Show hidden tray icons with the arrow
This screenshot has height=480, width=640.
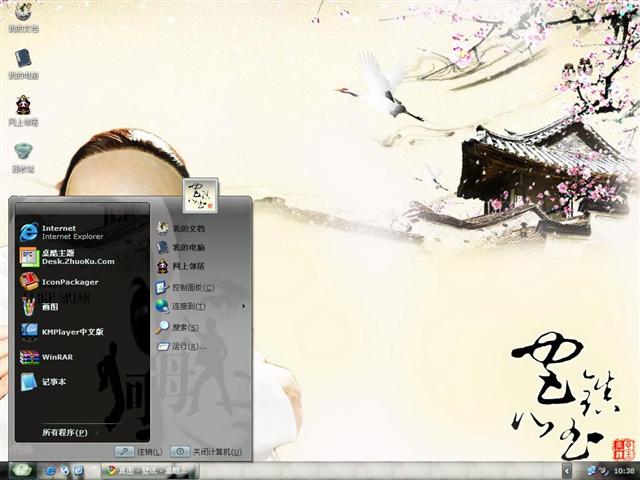coord(567,470)
